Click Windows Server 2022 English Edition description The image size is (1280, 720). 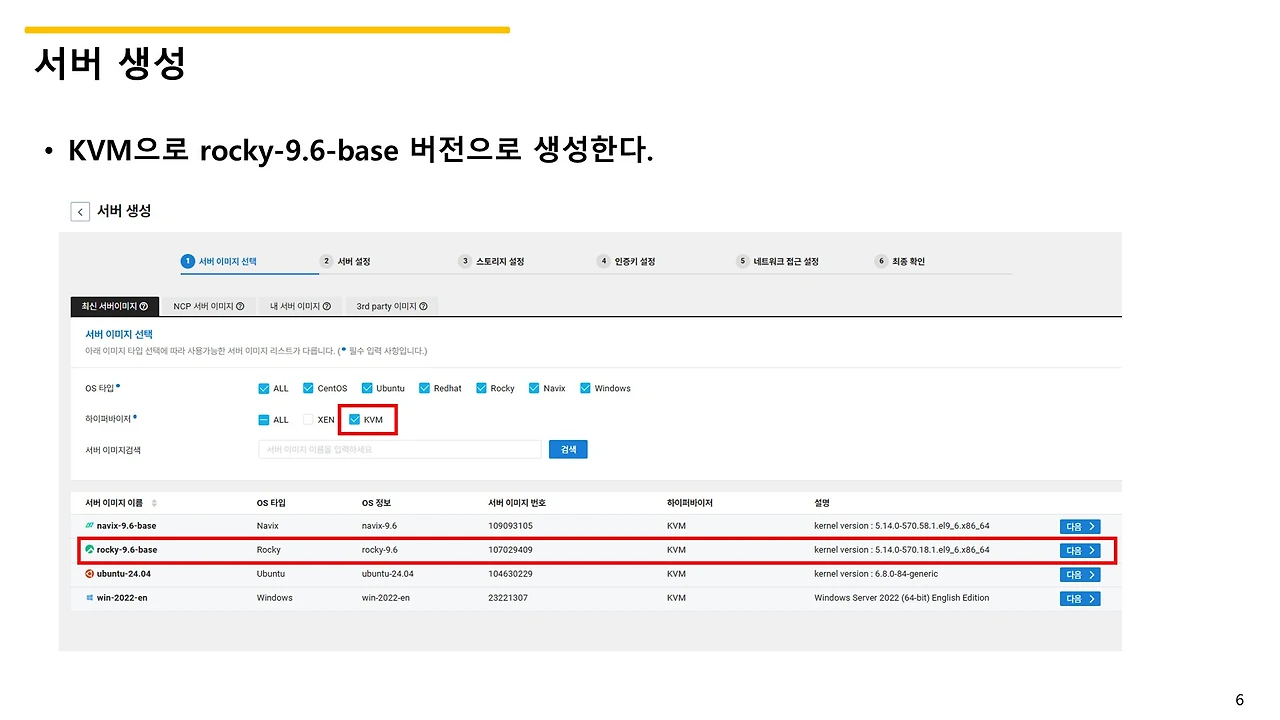(x=902, y=598)
